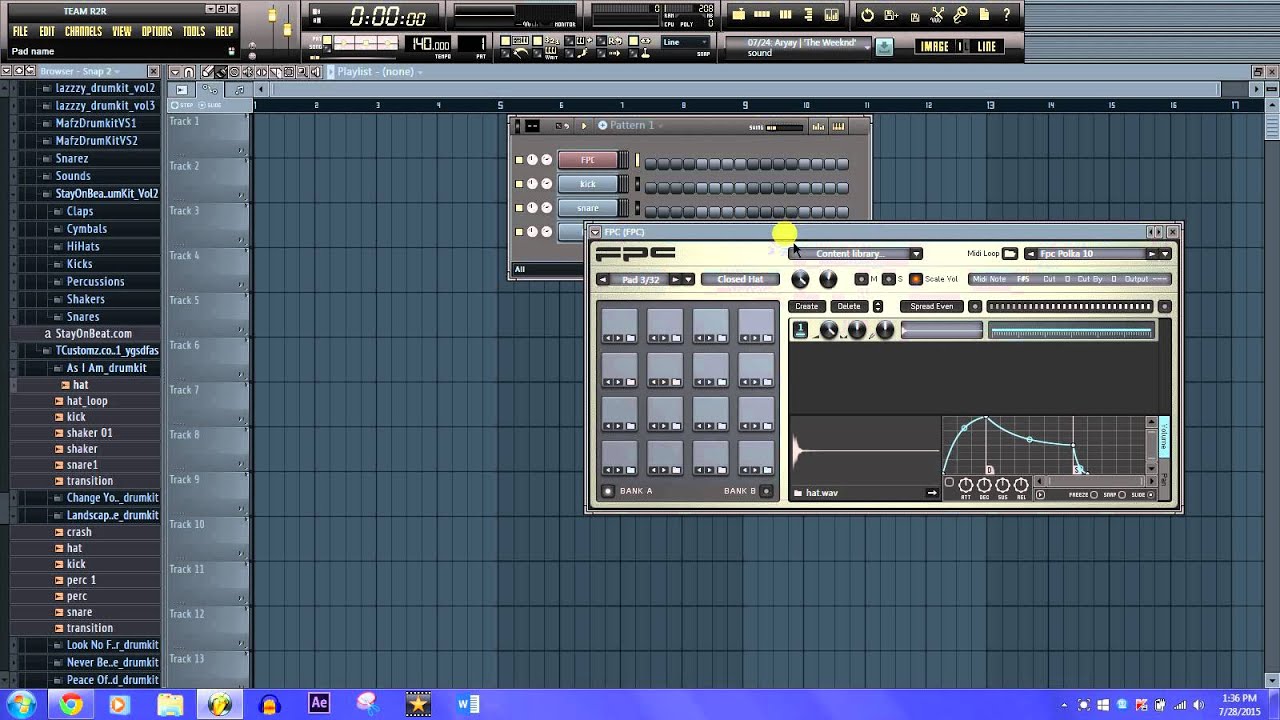Click the kick channel button
Screen dimensions: 1280x720
(588, 184)
